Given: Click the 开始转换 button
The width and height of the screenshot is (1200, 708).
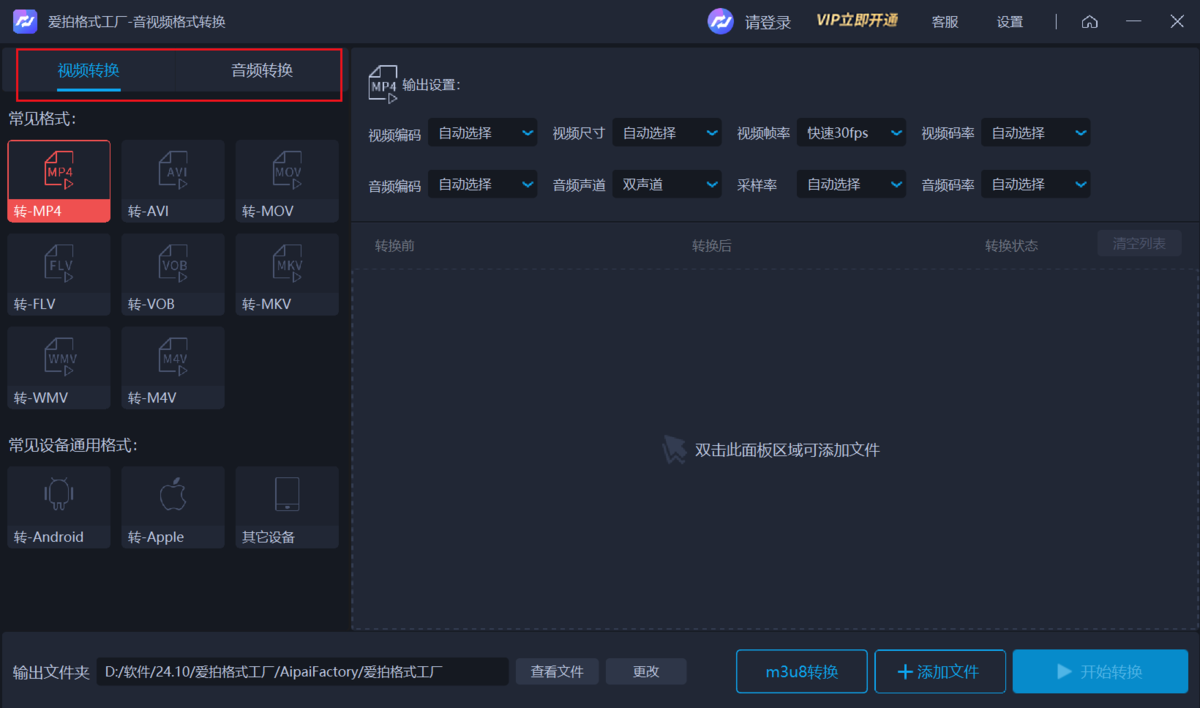Looking at the screenshot, I should tap(1100, 671).
